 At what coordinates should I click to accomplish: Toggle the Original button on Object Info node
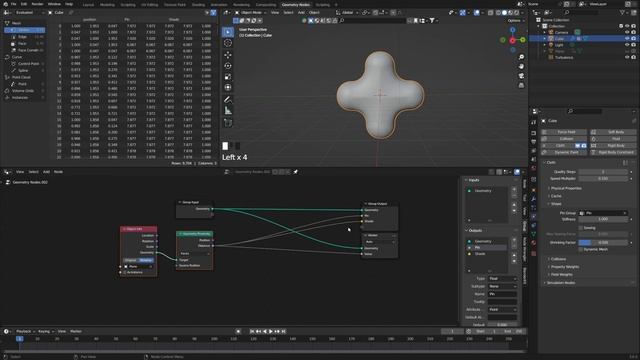(131, 260)
